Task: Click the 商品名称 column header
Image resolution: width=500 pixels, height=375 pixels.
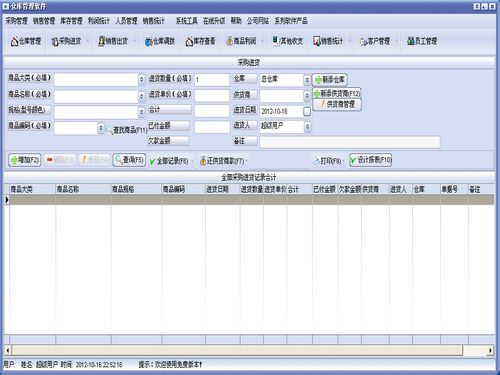Action: click(83, 189)
